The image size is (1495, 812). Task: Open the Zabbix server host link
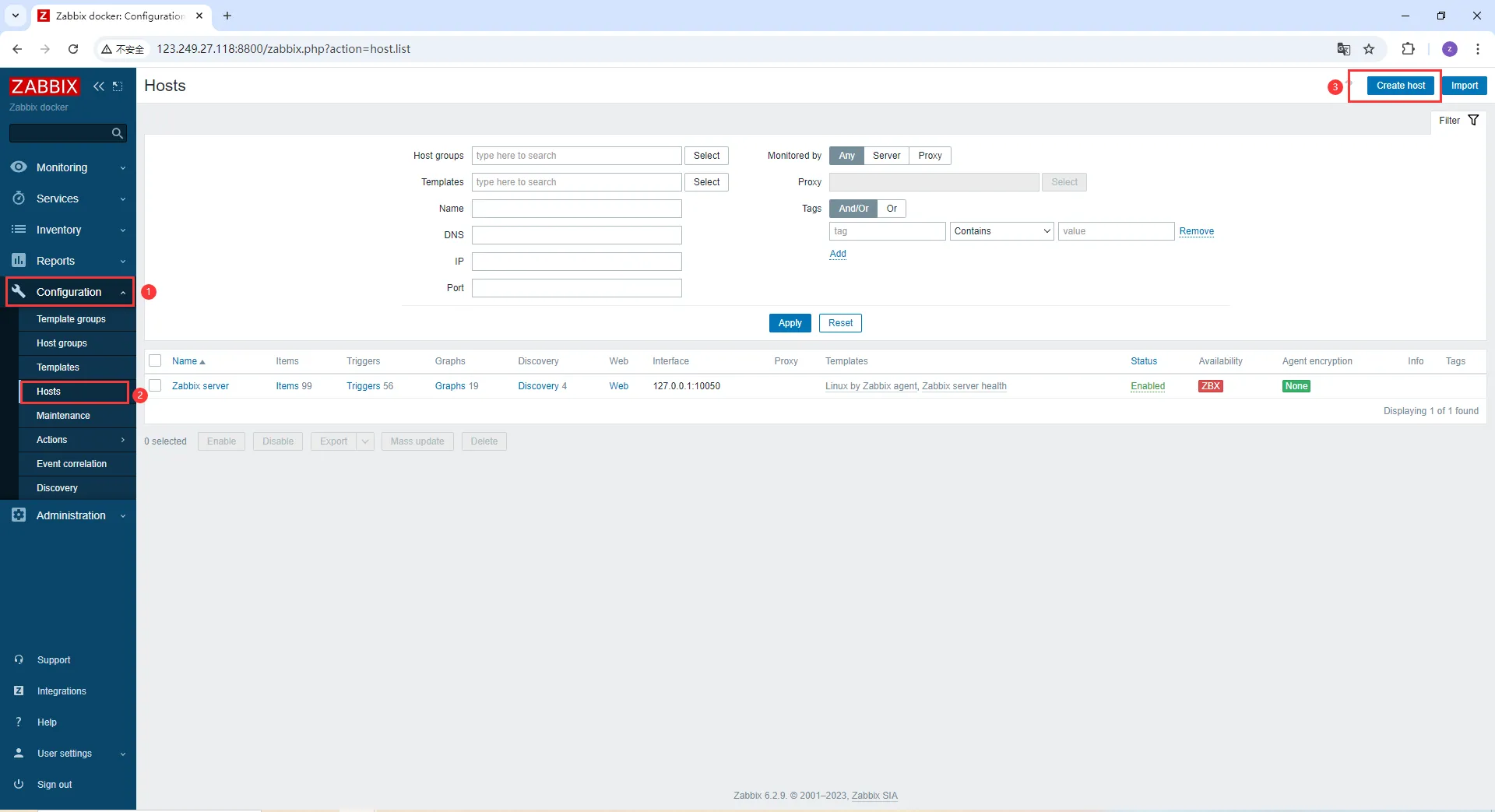(200, 386)
